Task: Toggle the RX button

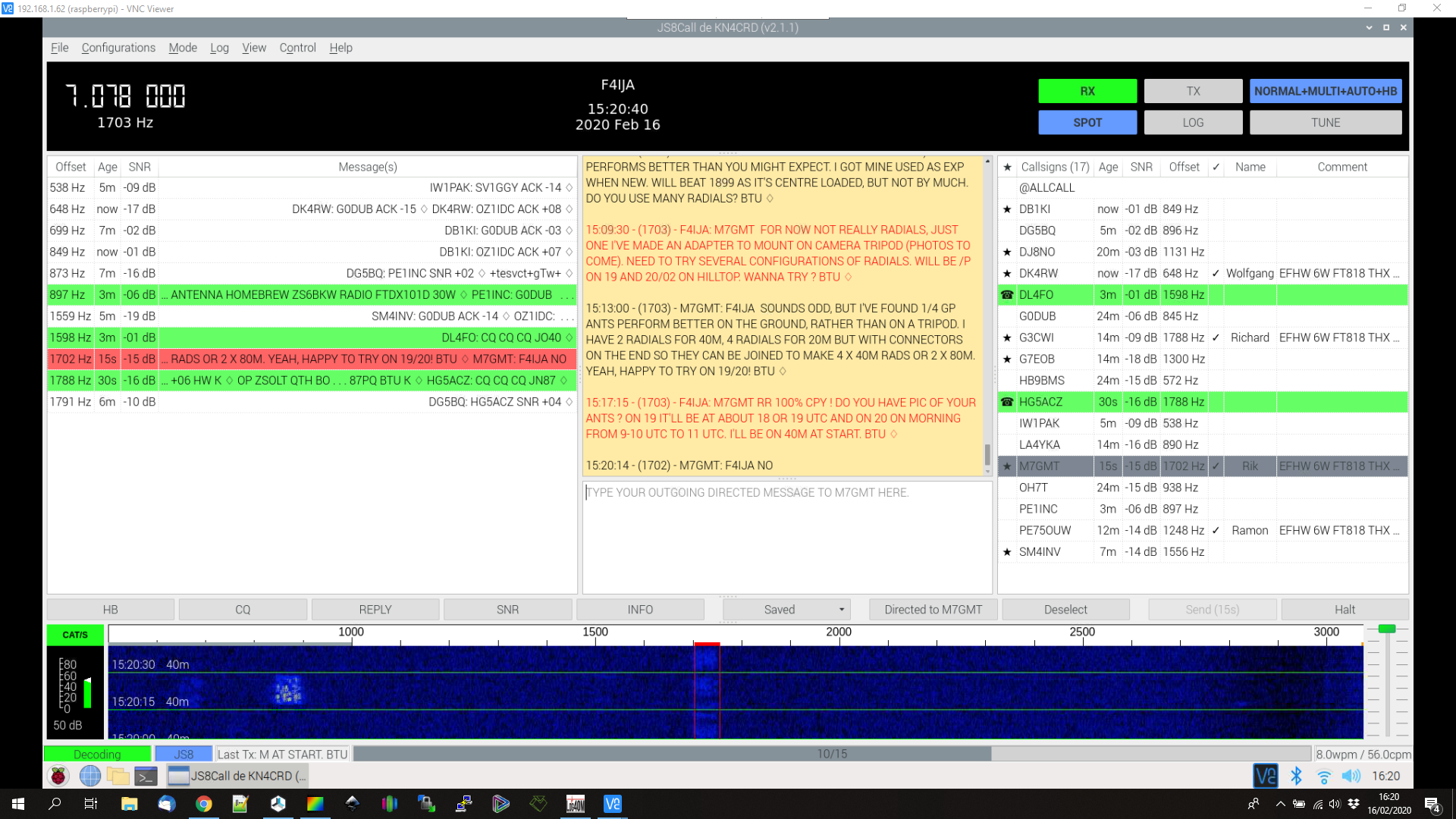Action: pos(1087,91)
